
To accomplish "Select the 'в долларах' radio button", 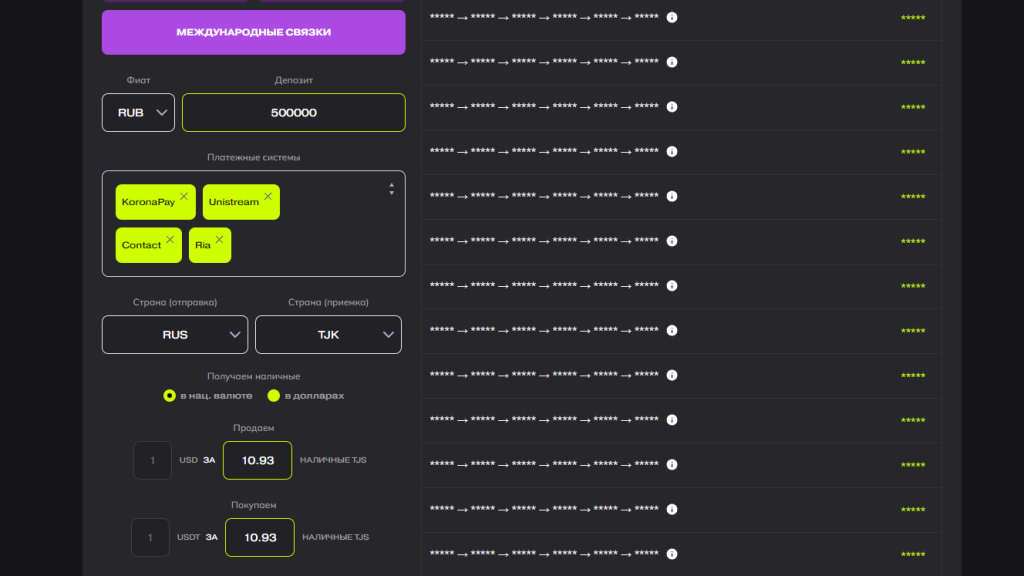I will click(x=273, y=396).
